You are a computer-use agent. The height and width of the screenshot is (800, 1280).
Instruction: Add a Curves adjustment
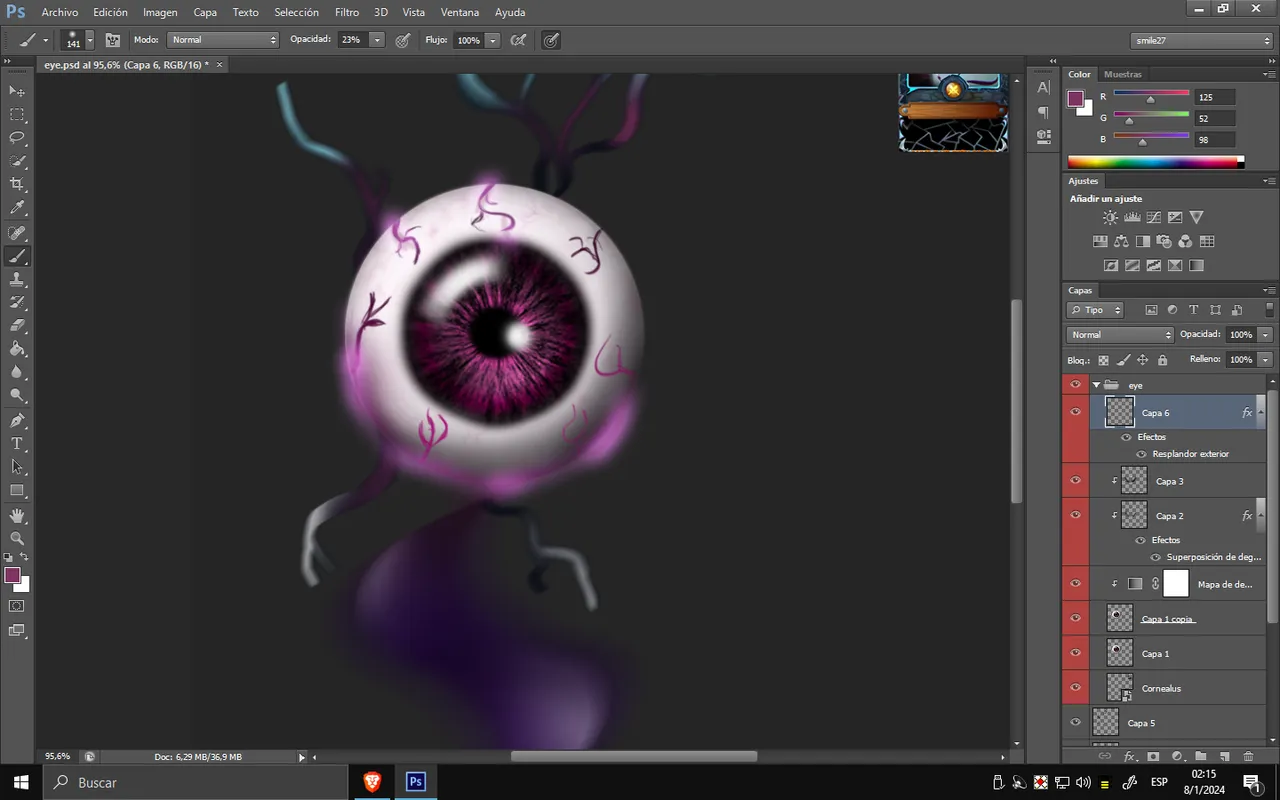click(x=1153, y=217)
